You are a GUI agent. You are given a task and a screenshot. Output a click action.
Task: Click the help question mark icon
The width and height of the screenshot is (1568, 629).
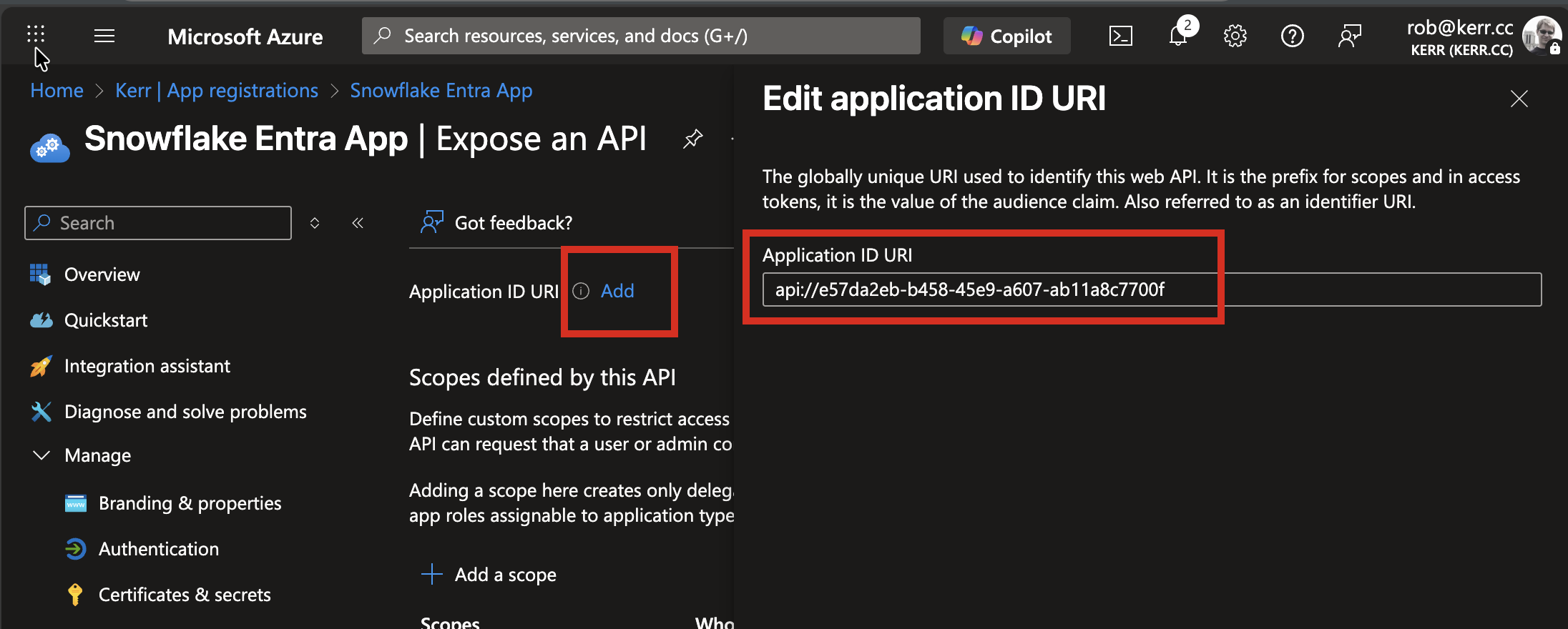pos(1292,36)
